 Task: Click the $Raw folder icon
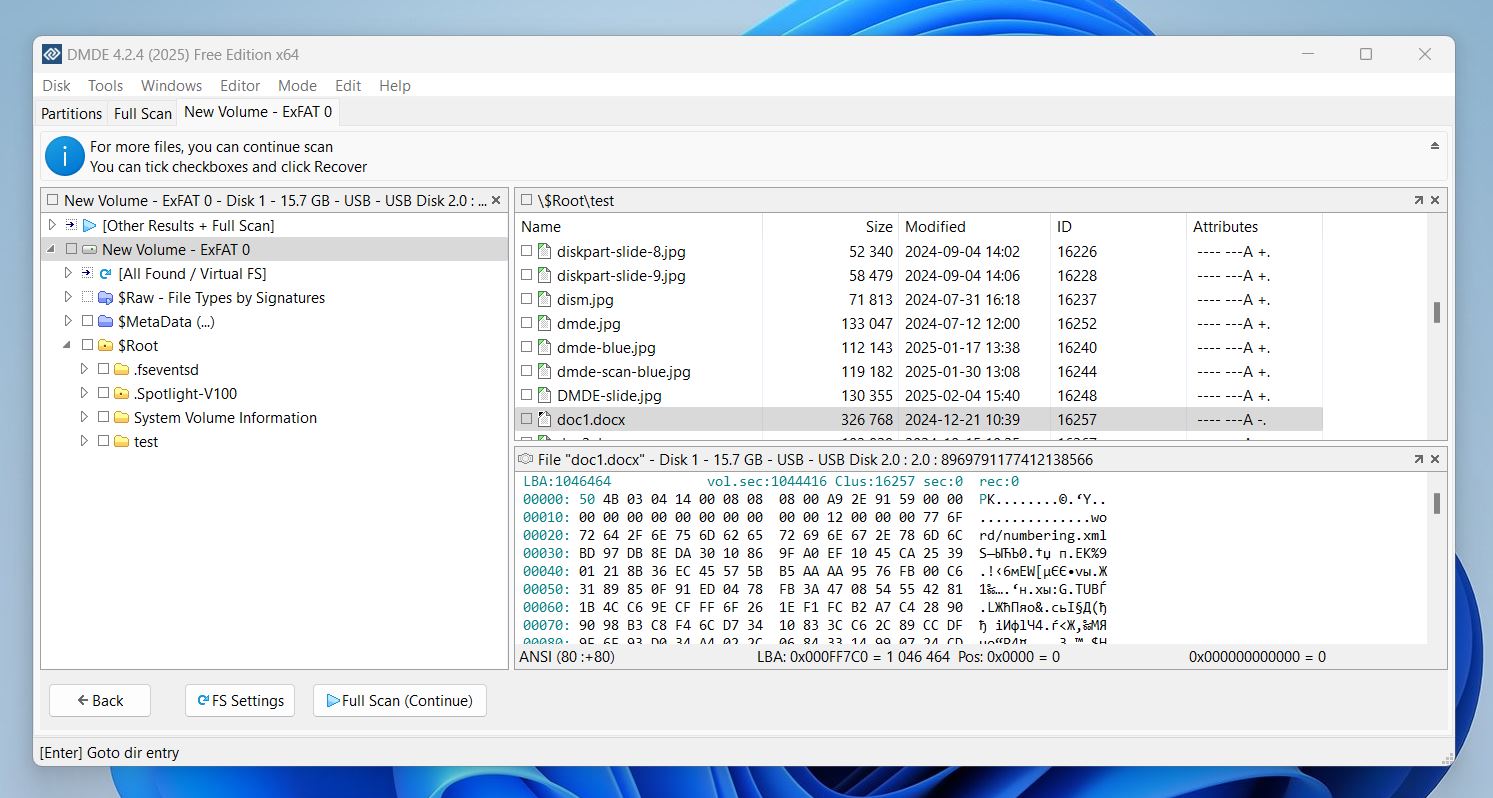[105, 298]
